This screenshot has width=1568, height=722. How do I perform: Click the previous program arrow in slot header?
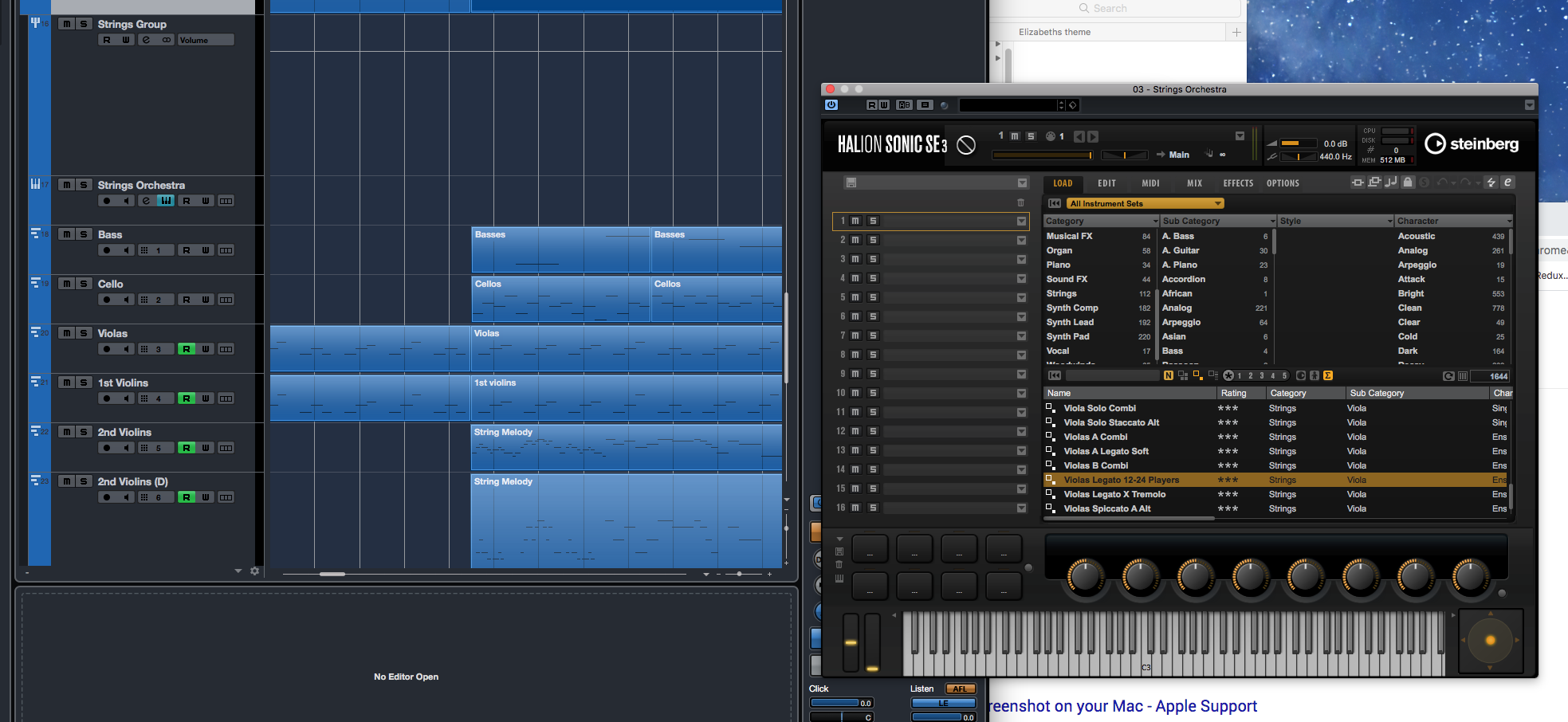(1079, 136)
